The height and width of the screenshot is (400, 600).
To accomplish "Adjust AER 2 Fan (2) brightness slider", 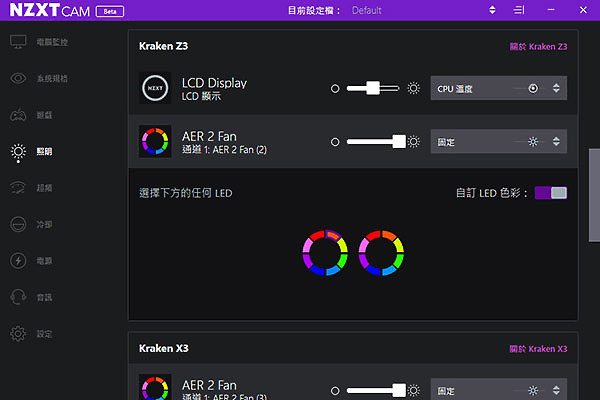I will [376, 142].
